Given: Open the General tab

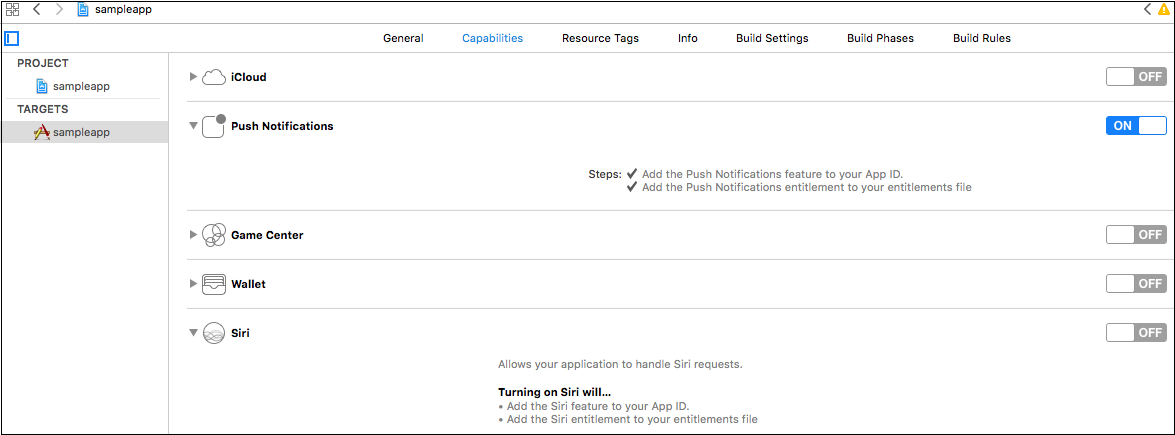Looking at the screenshot, I should click(x=403, y=38).
